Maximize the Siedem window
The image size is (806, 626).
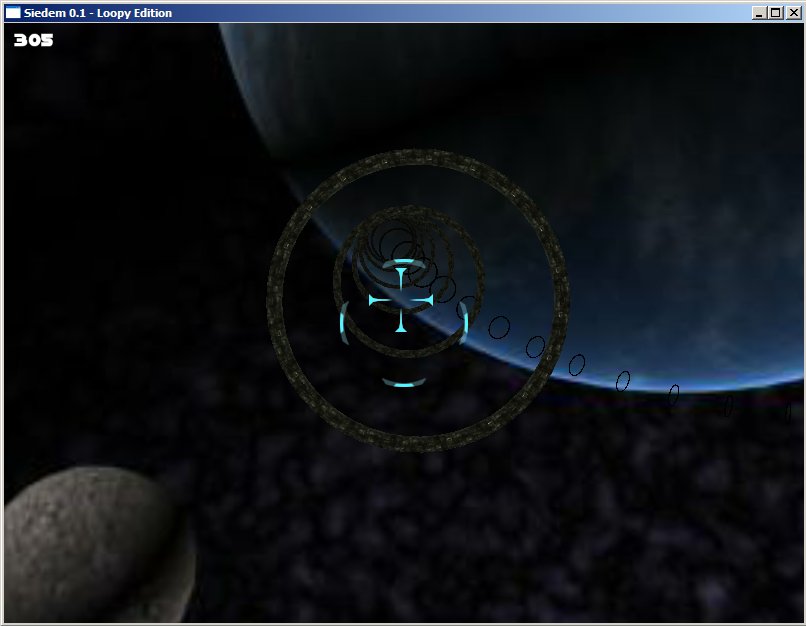point(776,13)
